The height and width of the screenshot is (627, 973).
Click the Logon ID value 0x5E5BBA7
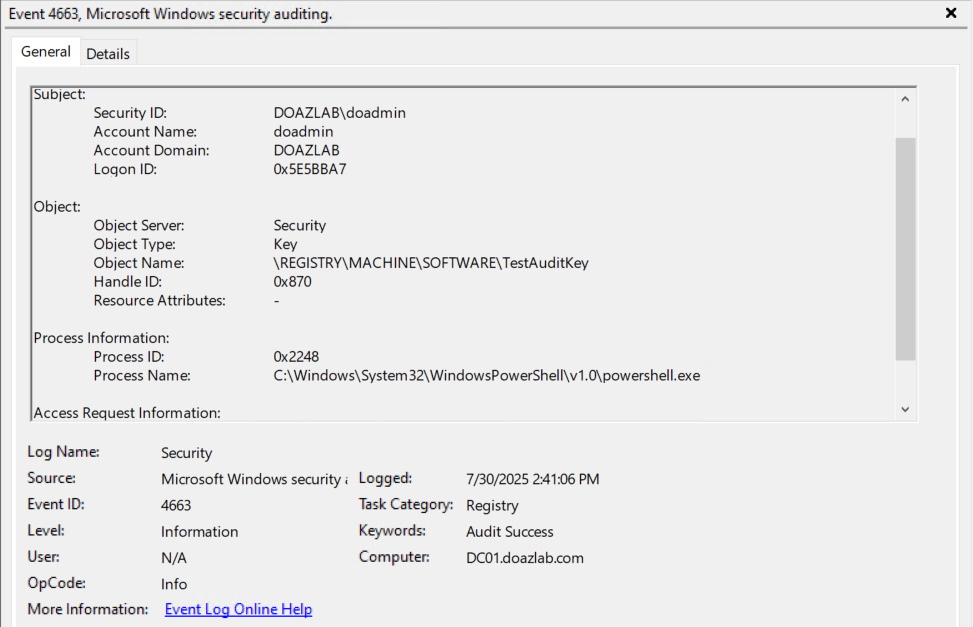310,169
